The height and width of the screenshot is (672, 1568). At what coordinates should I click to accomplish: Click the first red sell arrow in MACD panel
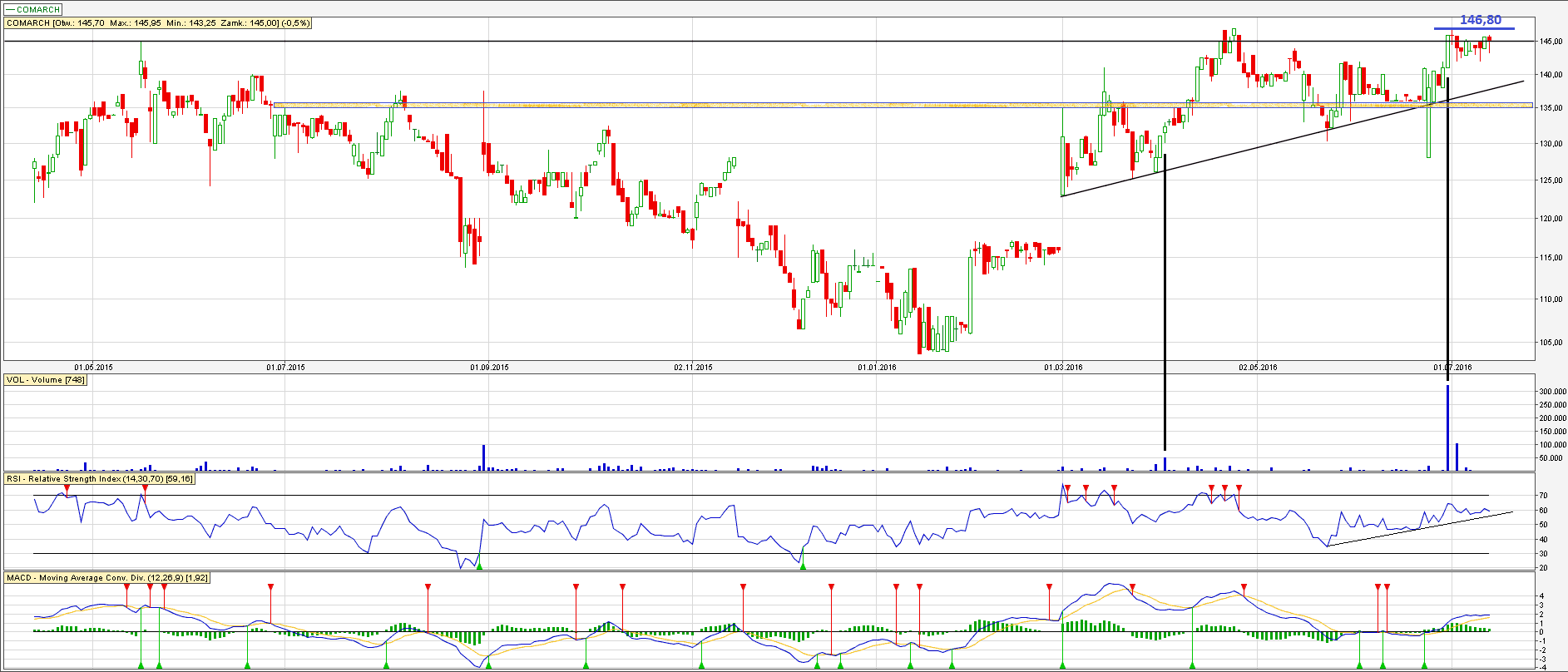pos(126,587)
